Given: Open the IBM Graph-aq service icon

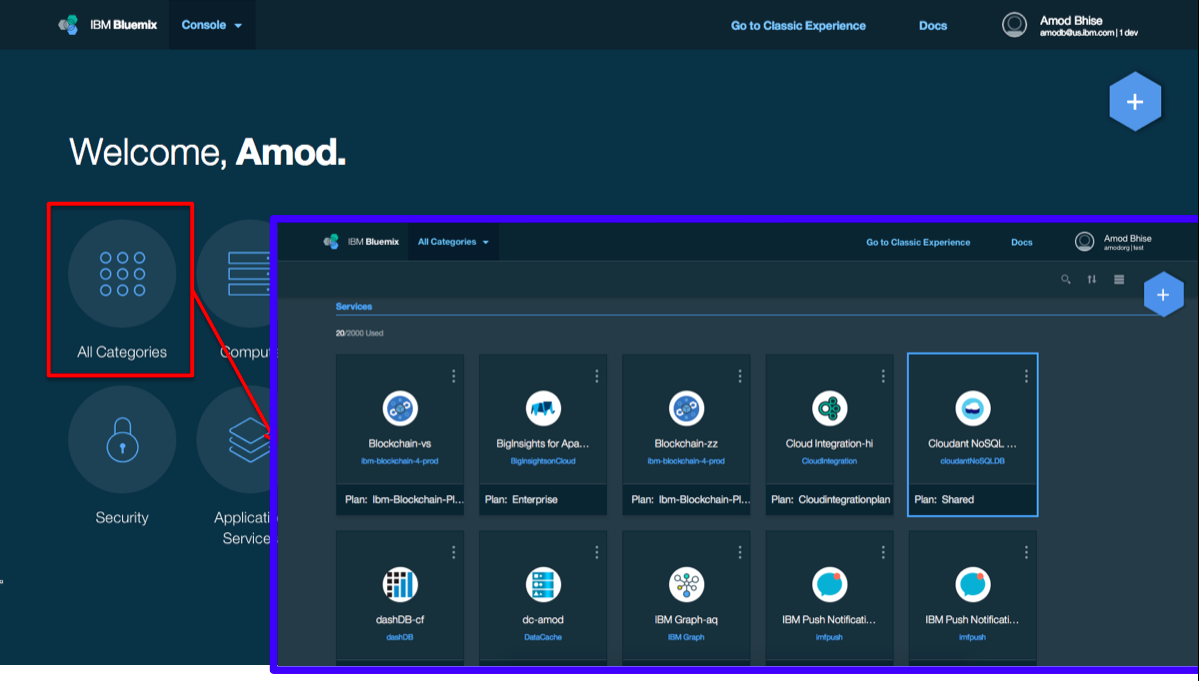Looking at the screenshot, I should click(x=686, y=585).
